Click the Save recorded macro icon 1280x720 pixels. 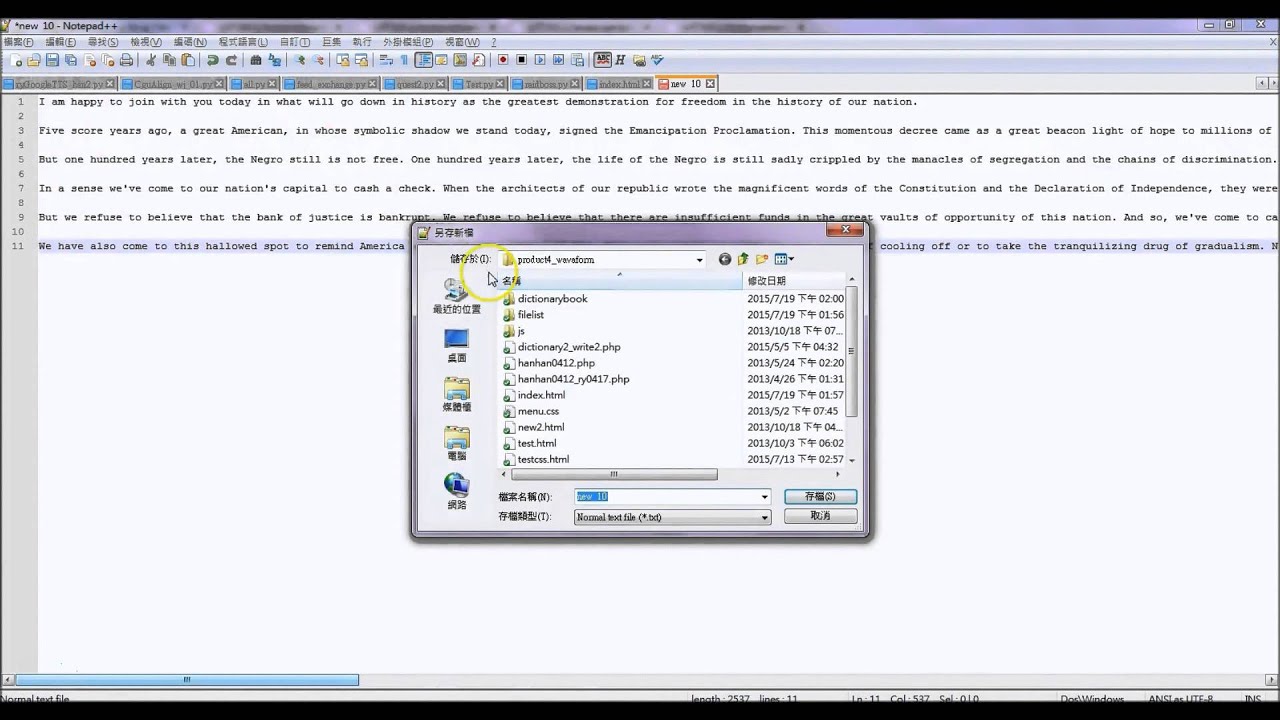[576, 61]
